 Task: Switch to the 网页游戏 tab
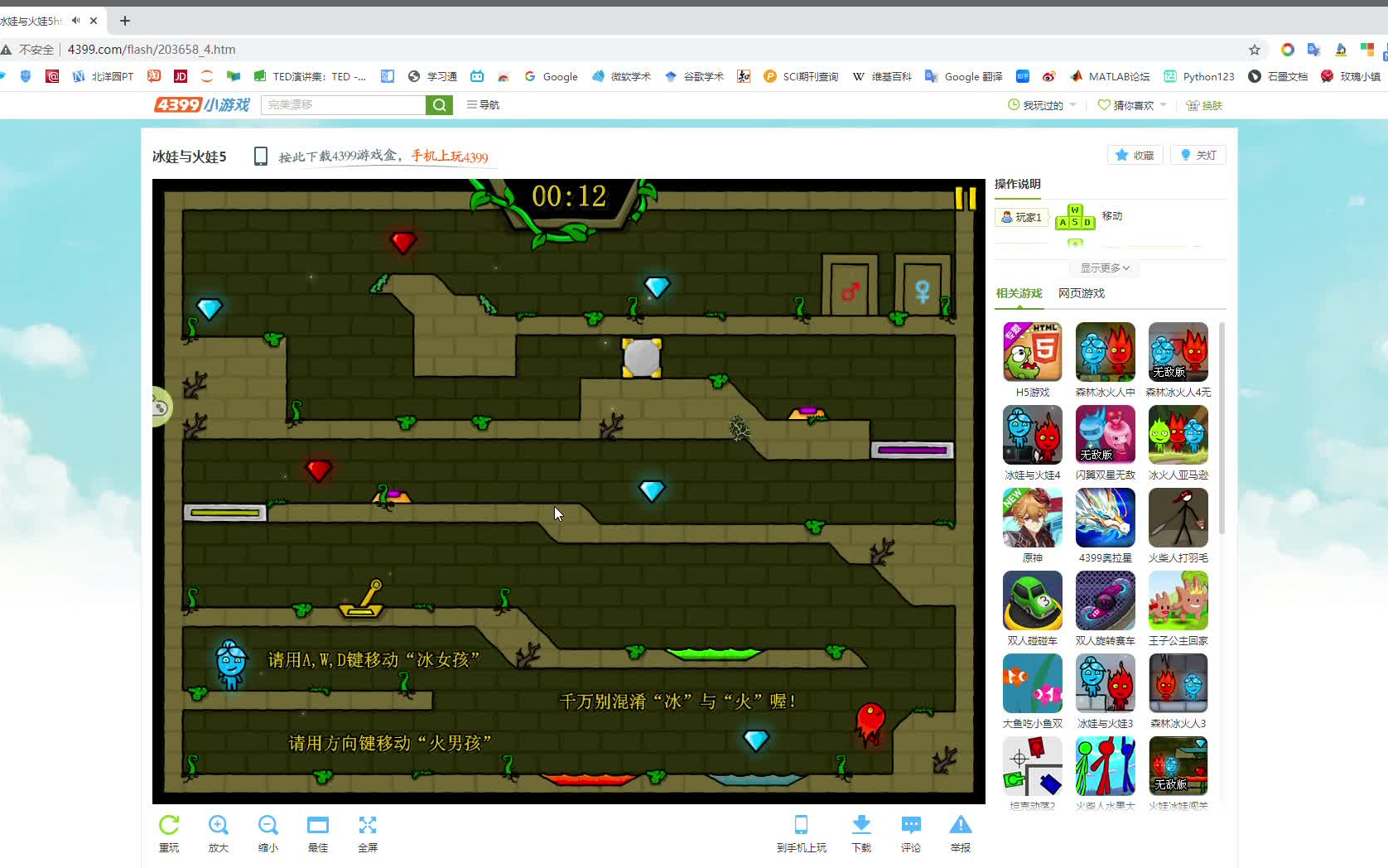pyautogui.click(x=1082, y=293)
